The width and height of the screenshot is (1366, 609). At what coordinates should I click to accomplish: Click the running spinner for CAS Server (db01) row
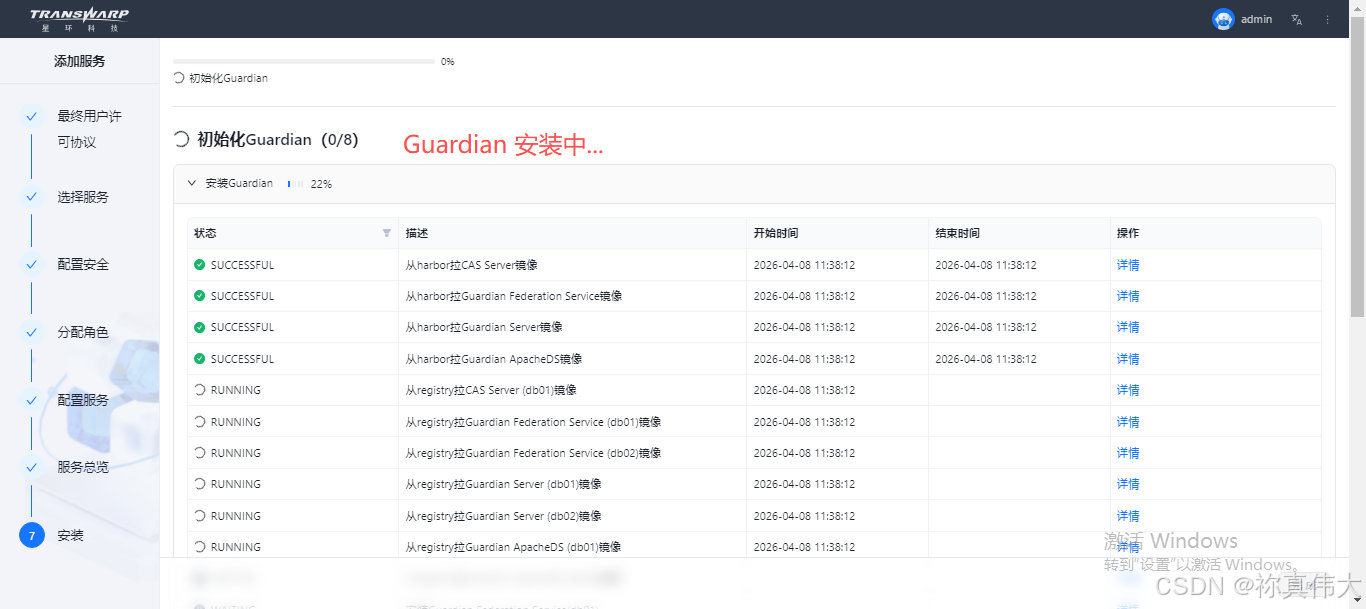click(200, 390)
